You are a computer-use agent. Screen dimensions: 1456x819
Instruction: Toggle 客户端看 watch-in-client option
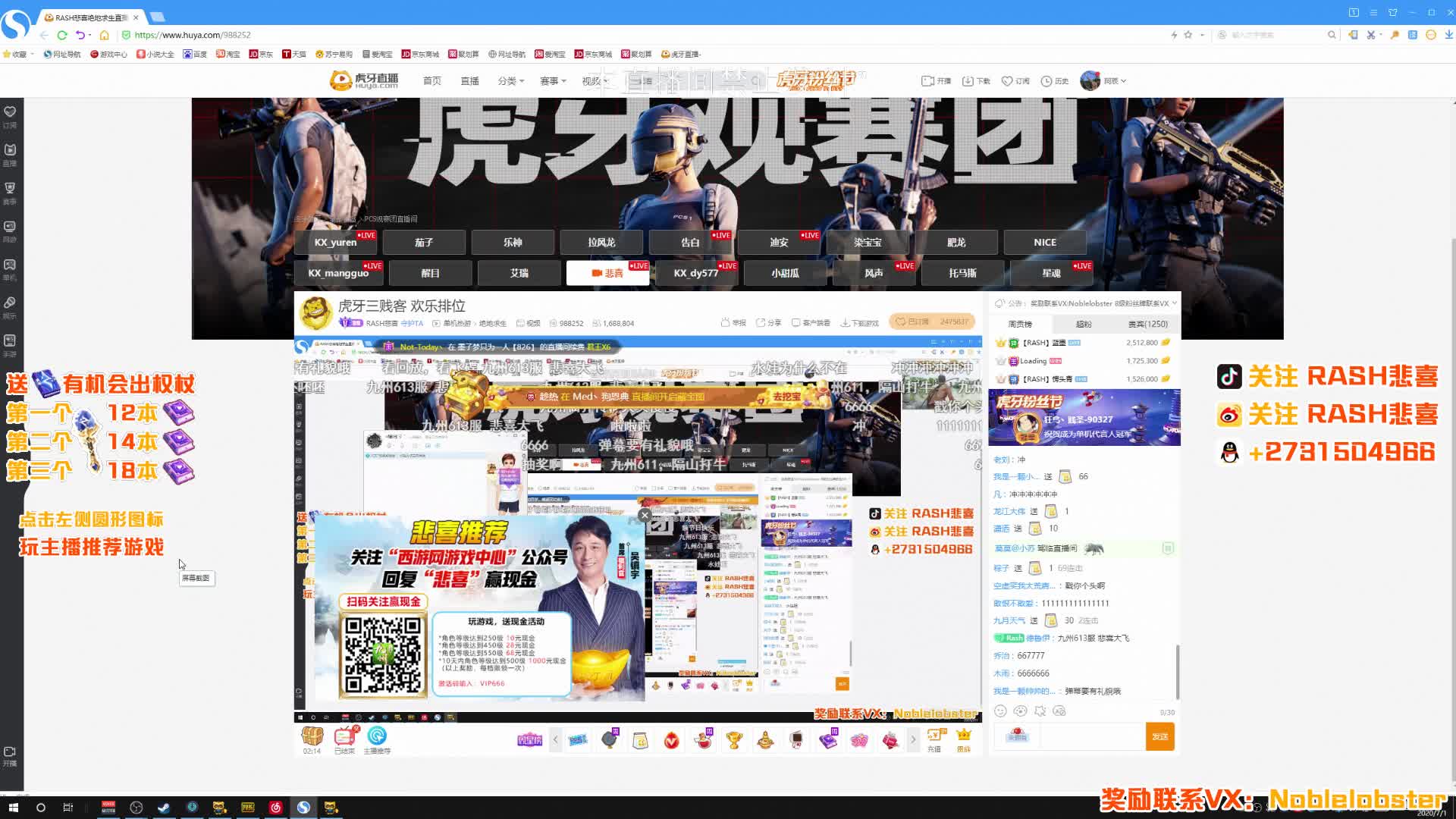click(811, 323)
